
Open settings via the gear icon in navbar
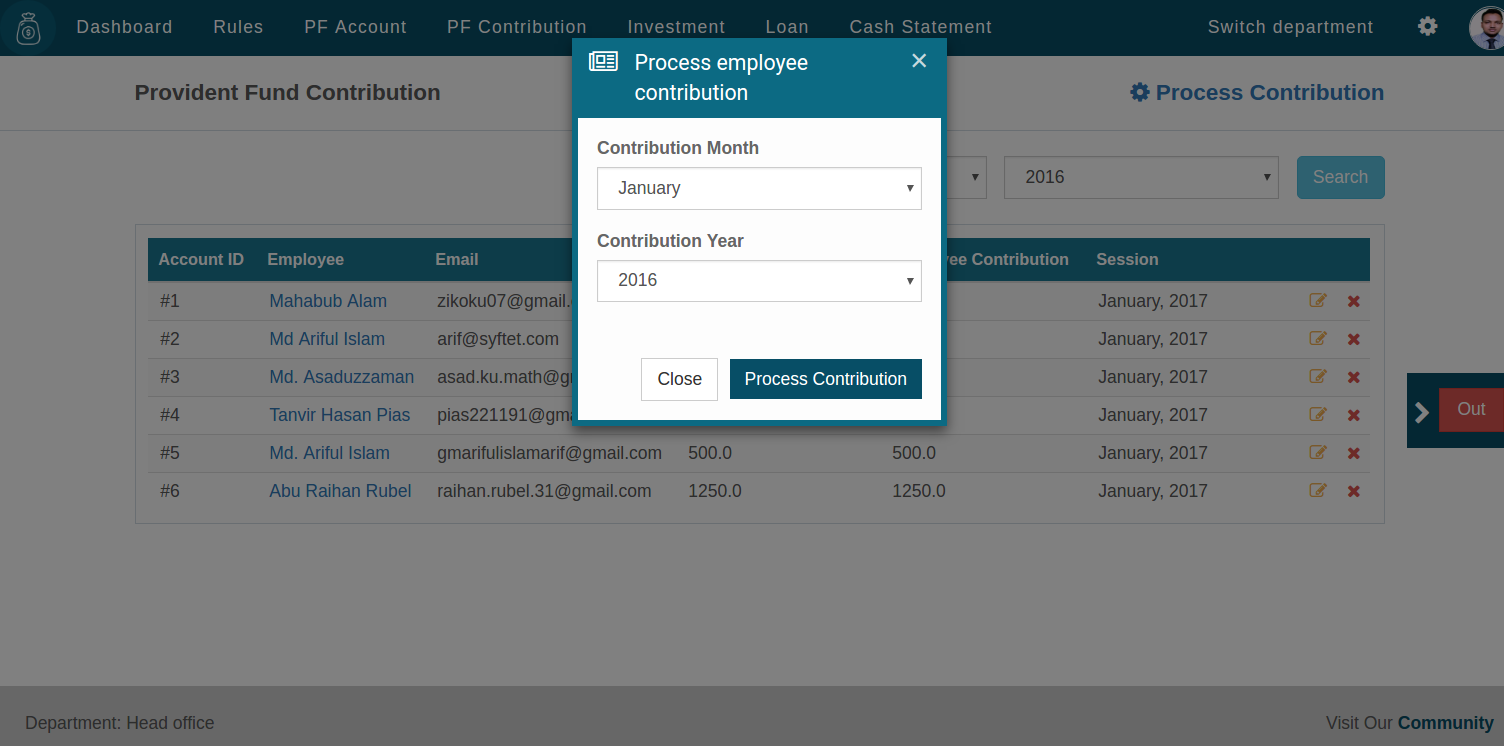(x=1427, y=27)
